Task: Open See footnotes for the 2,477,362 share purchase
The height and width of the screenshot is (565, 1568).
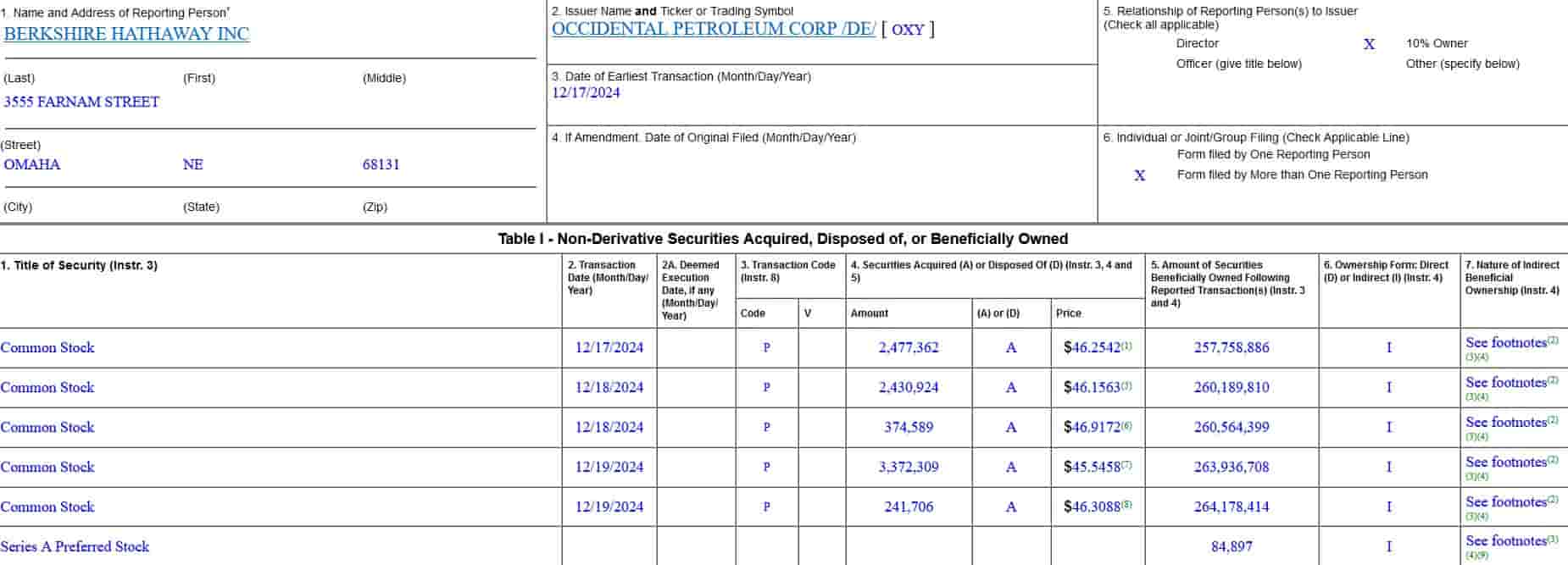Action: tap(1505, 343)
